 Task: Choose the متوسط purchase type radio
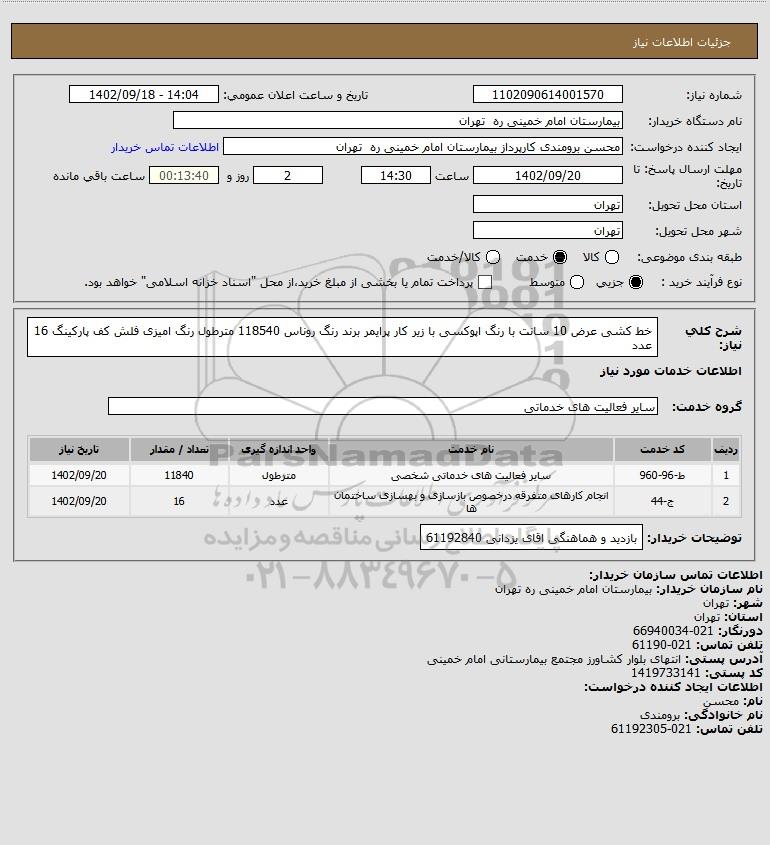[577, 282]
